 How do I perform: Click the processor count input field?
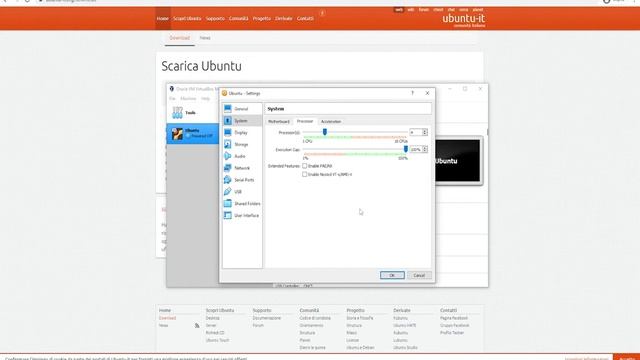click(x=416, y=132)
